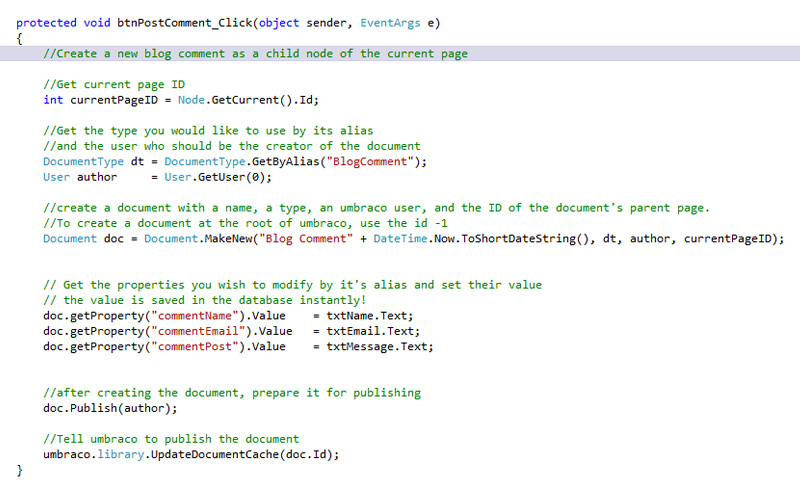Click txtEmail.Text assignment value
Image resolution: width=800 pixels, height=500 pixels.
click(x=370, y=331)
